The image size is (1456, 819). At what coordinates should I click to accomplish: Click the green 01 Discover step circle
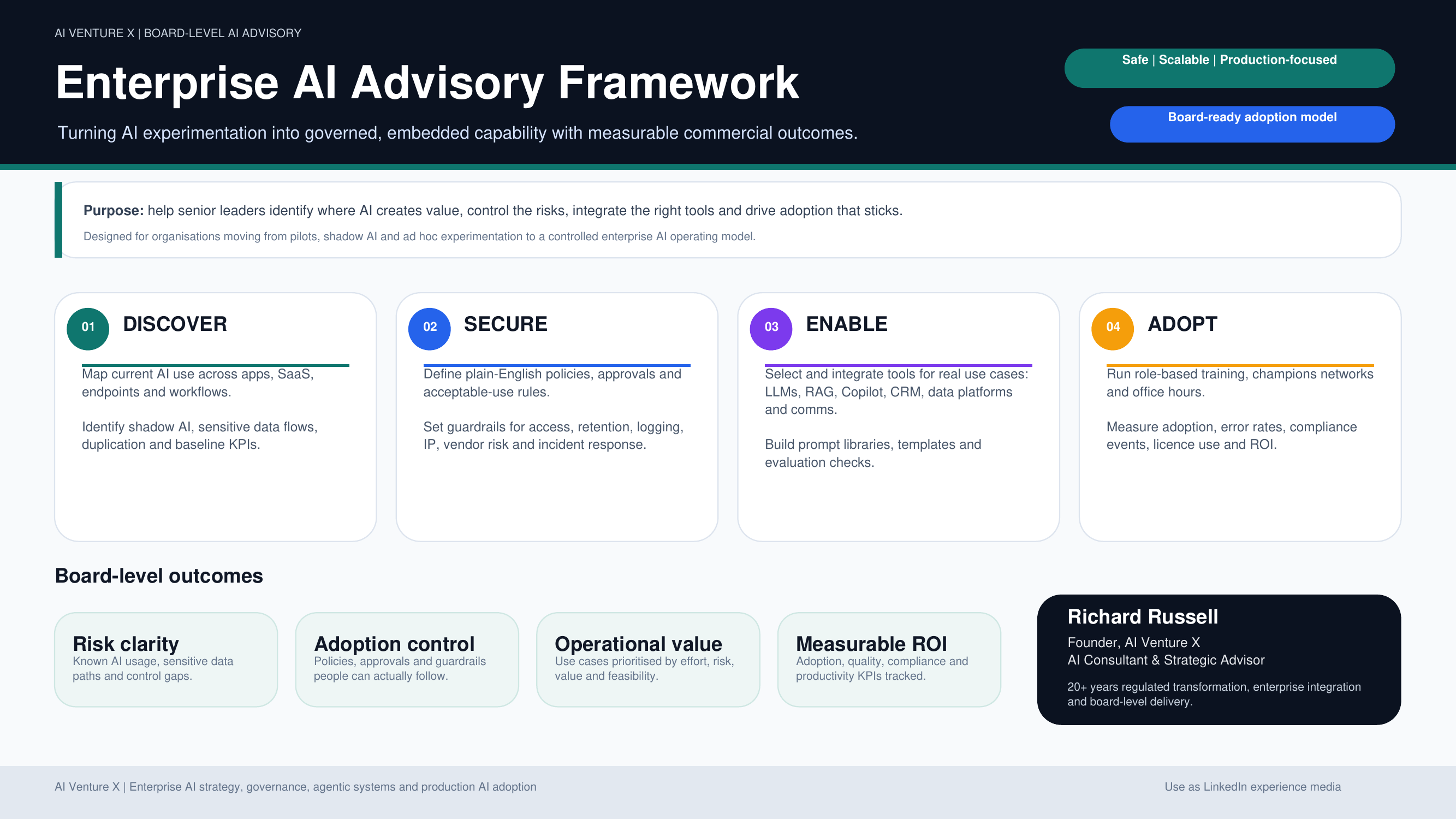87,329
